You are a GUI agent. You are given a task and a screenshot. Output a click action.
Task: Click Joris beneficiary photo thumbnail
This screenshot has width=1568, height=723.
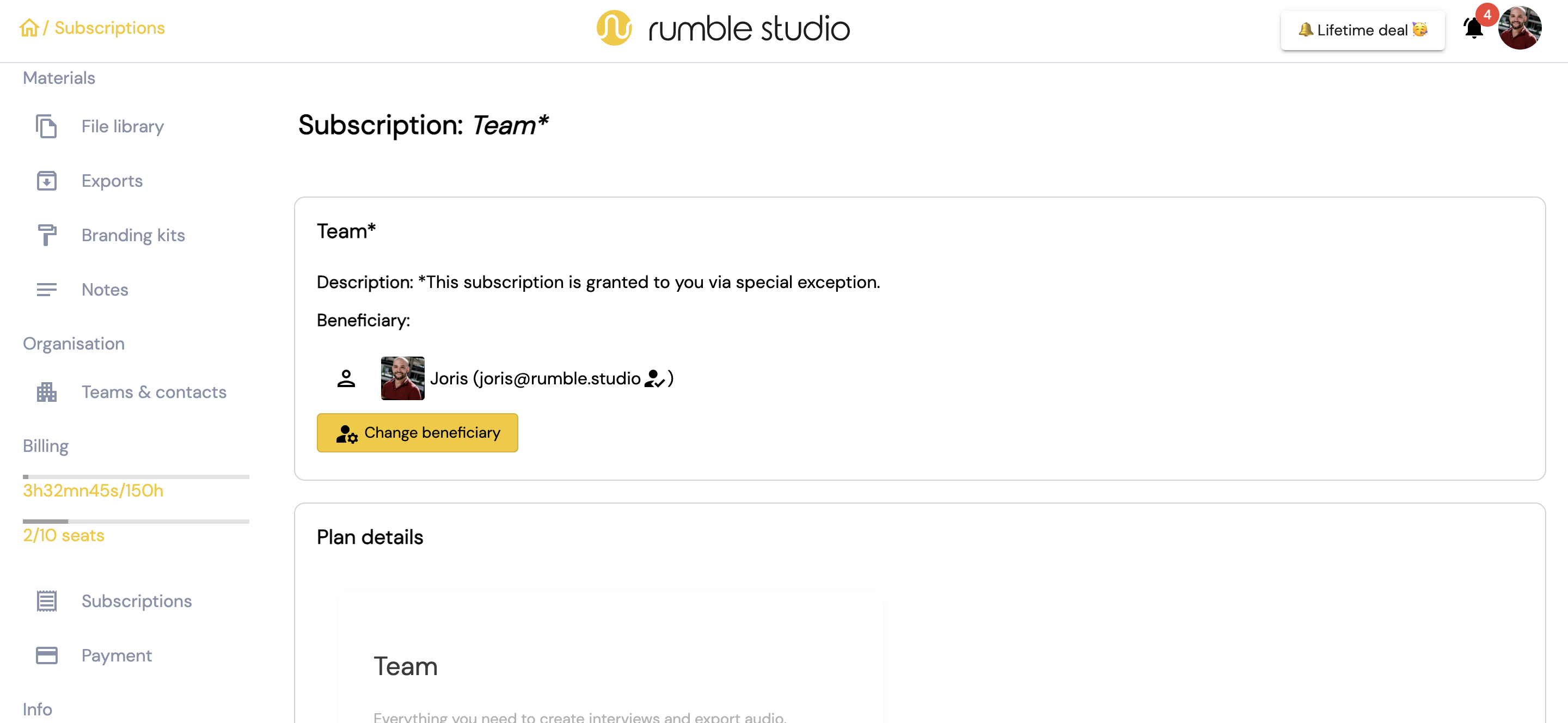tap(402, 378)
